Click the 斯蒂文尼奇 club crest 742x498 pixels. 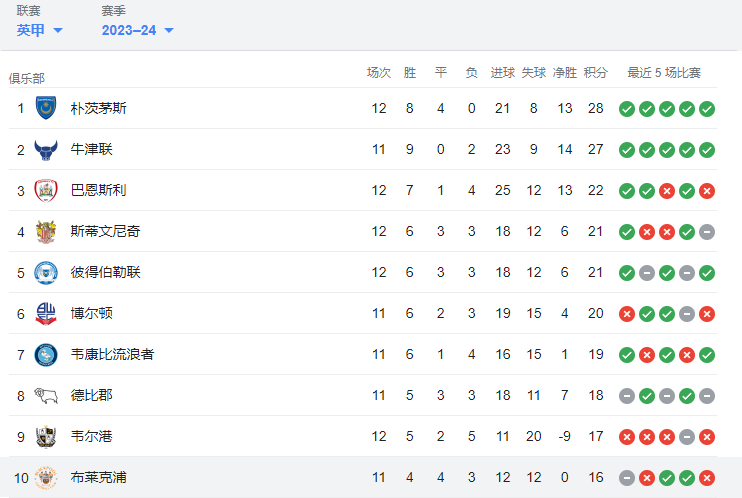coord(46,231)
